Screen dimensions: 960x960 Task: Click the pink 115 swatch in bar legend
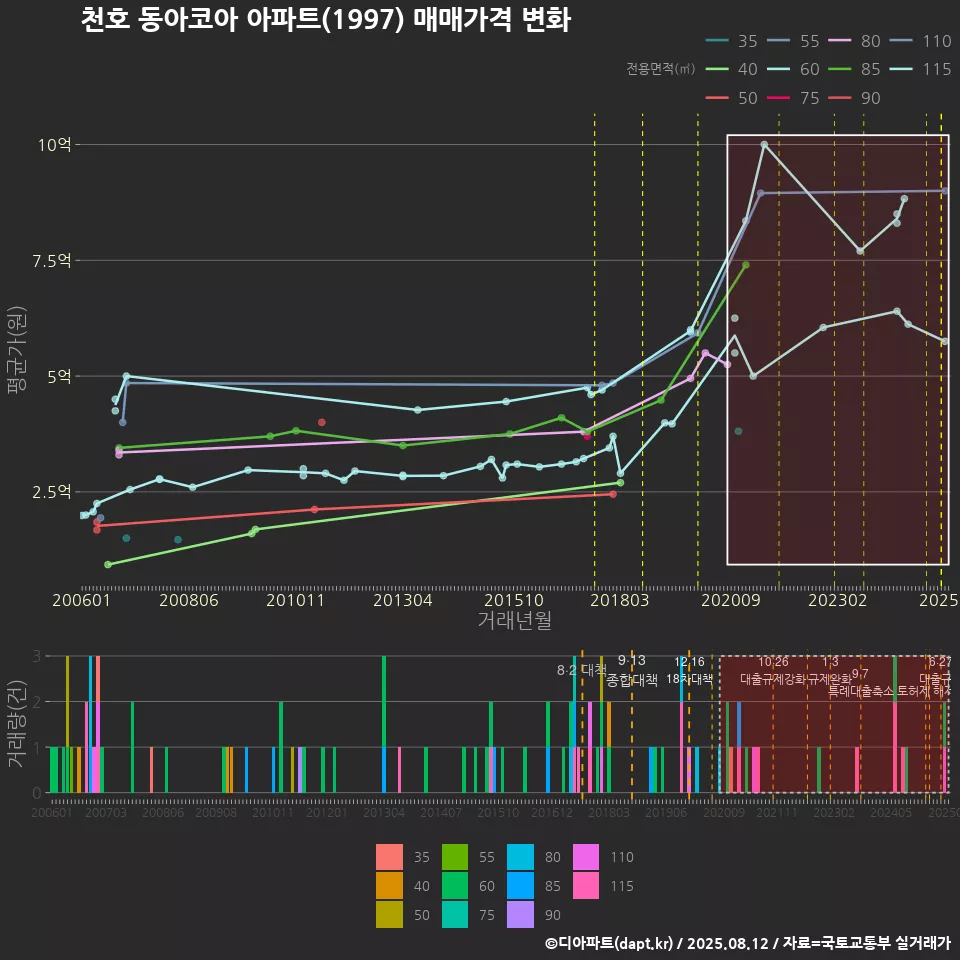coord(586,885)
